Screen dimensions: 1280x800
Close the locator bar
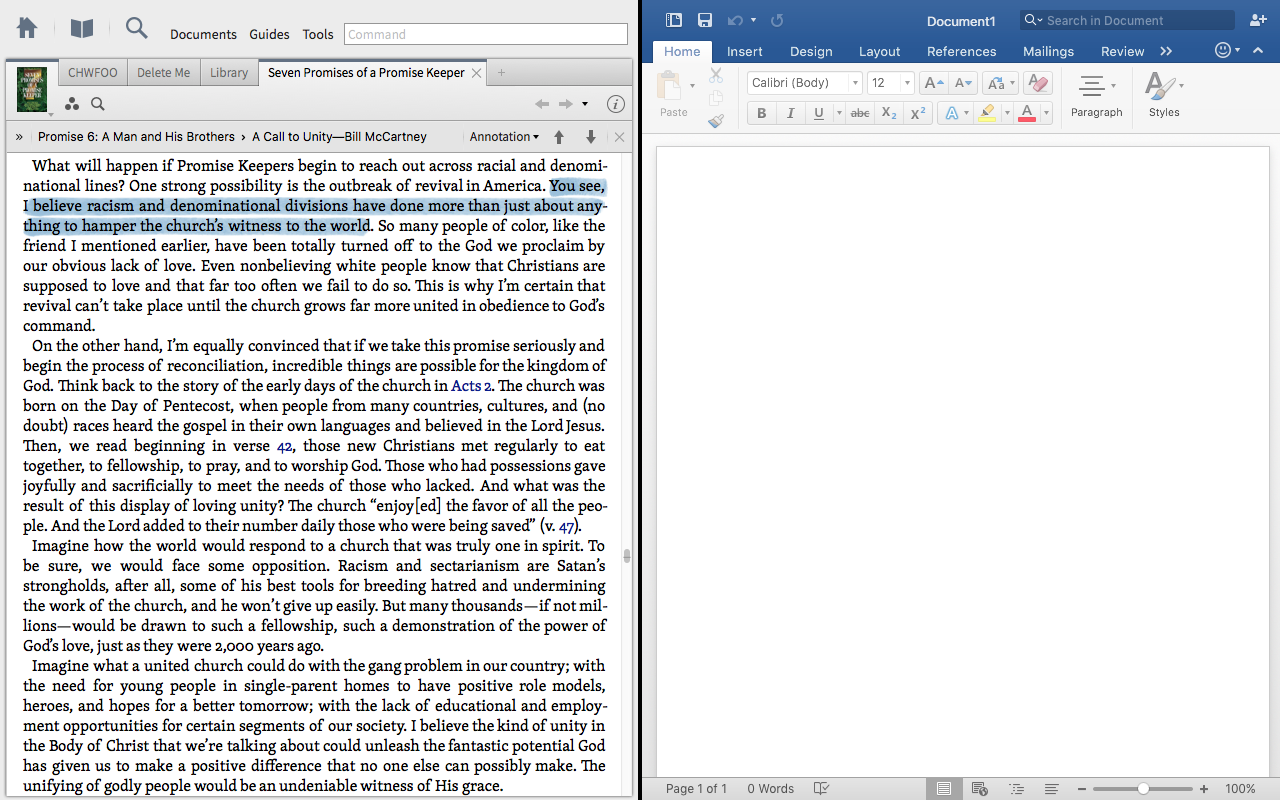point(619,137)
